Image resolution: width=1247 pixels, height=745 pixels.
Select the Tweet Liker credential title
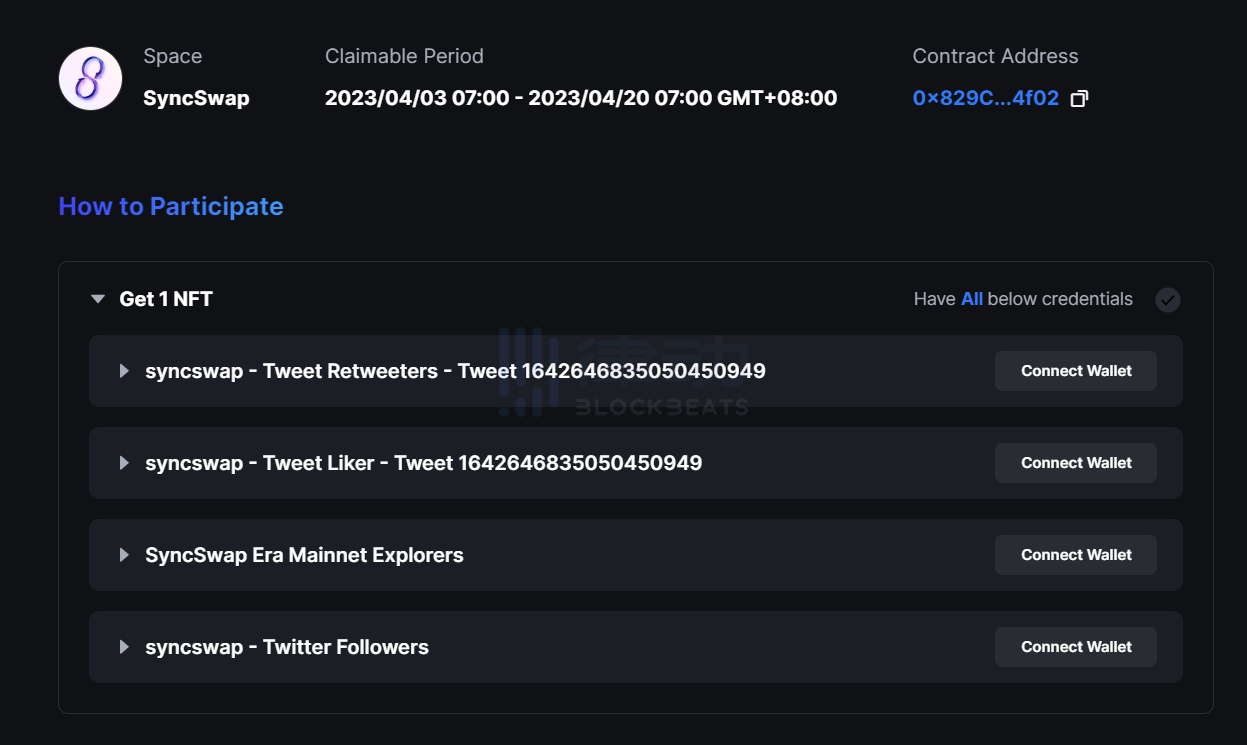(x=423, y=463)
